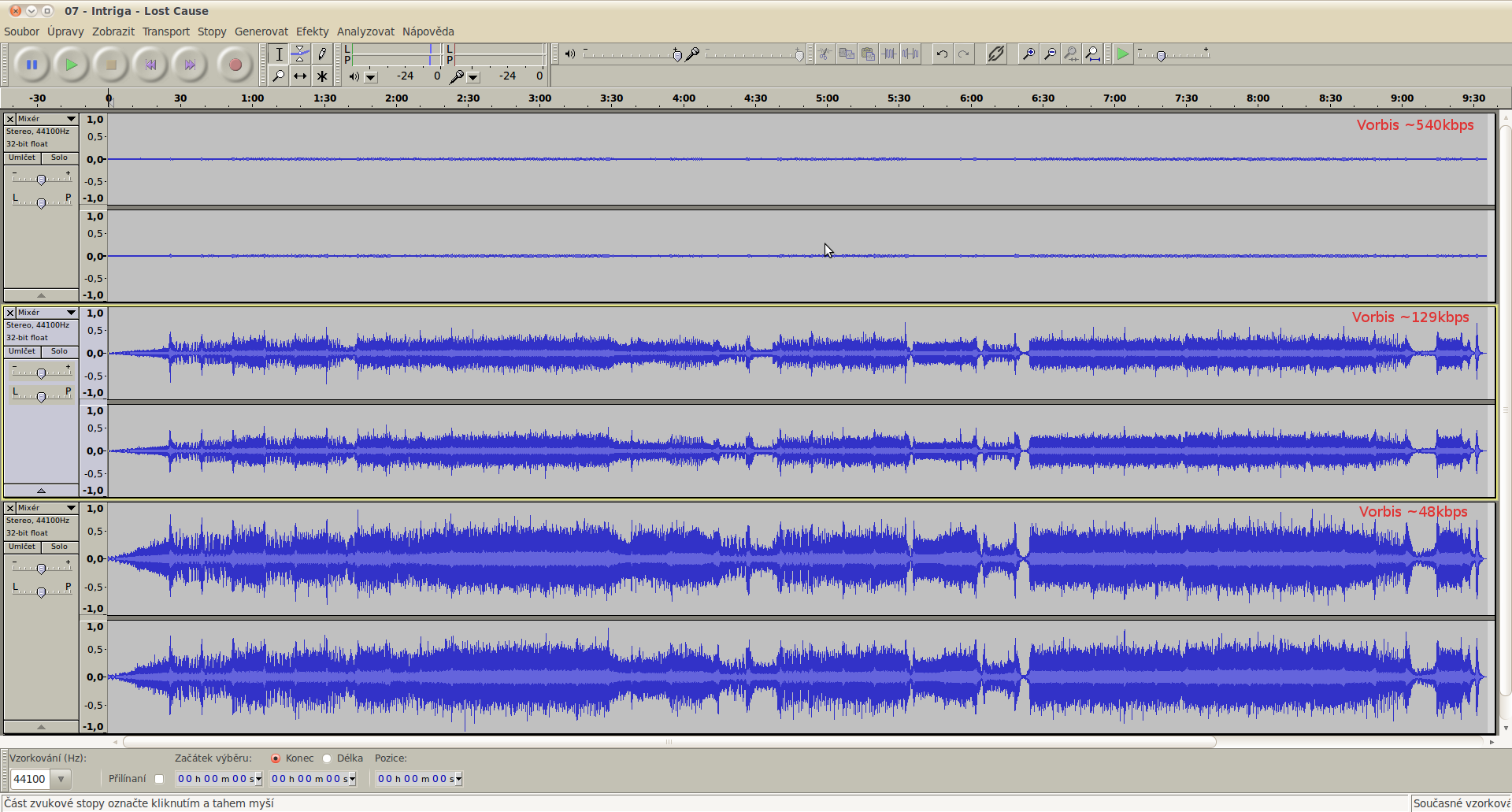Click the Zoom In magnifier
1512x812 pixels.
tap(1028, 54)
